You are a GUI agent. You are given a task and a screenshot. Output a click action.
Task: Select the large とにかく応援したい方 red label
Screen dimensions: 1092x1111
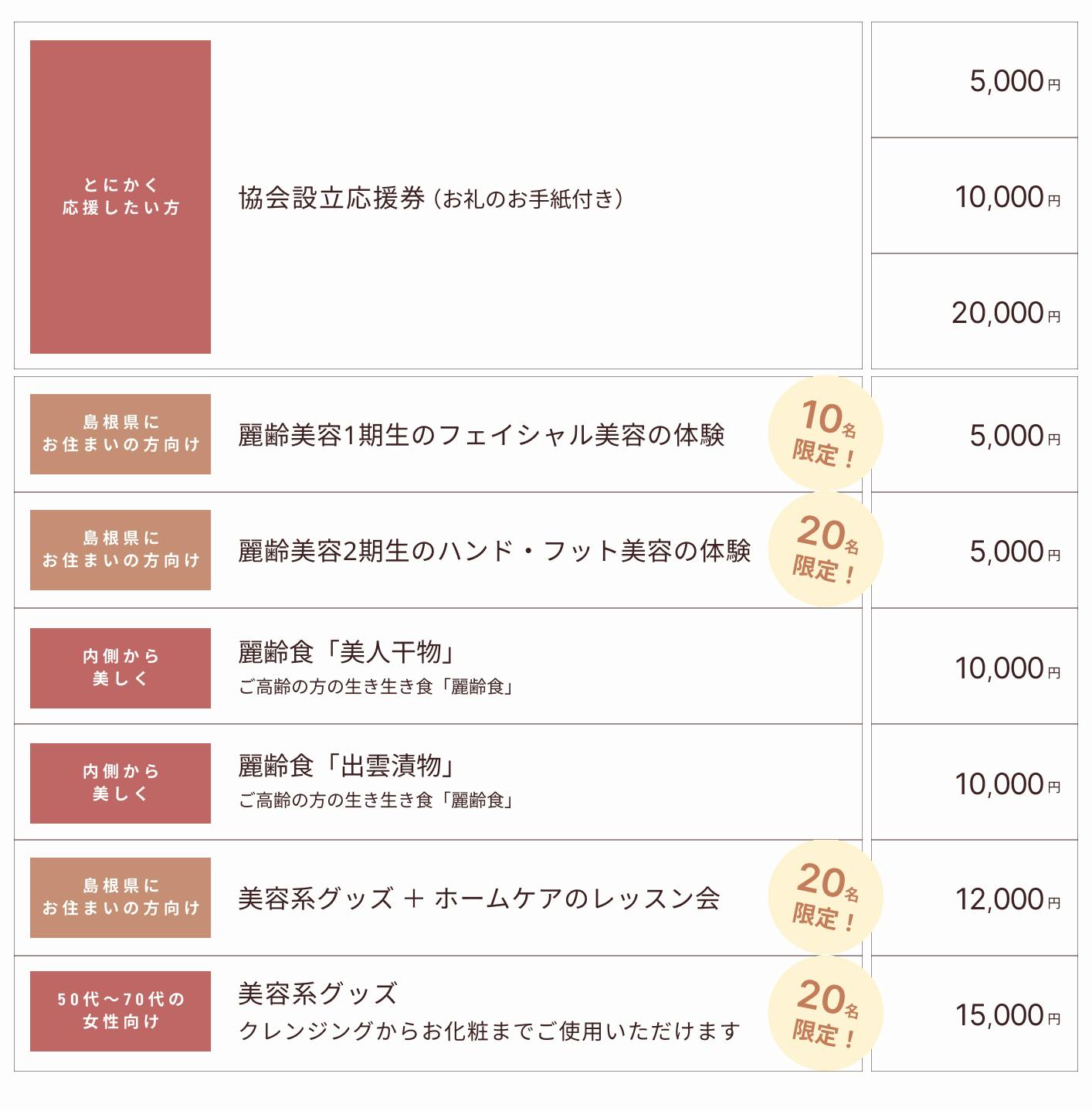click(120, 197)
